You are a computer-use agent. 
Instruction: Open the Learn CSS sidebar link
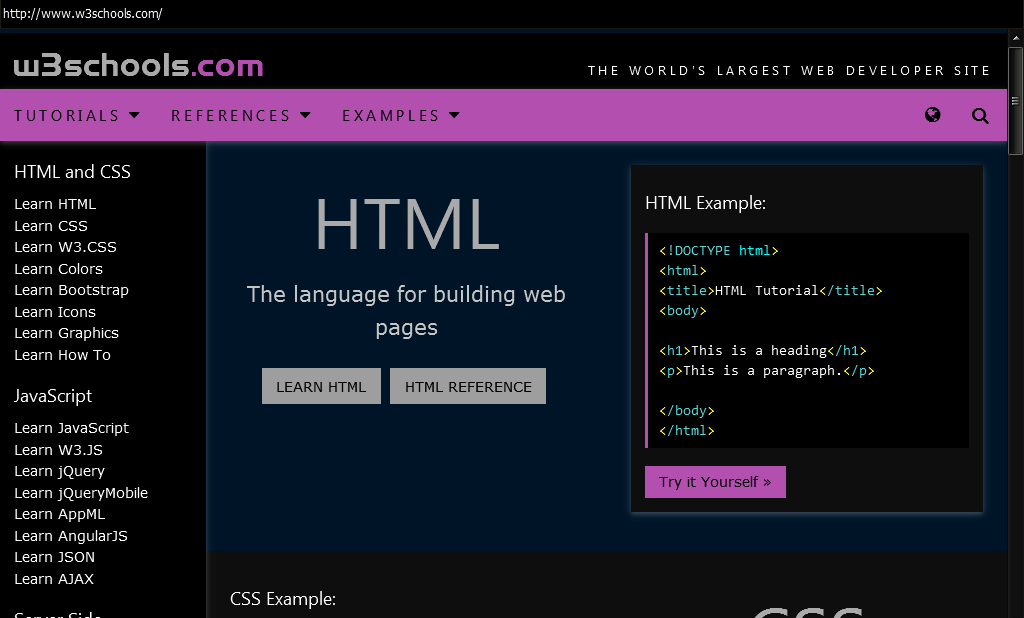coord(51,226)
